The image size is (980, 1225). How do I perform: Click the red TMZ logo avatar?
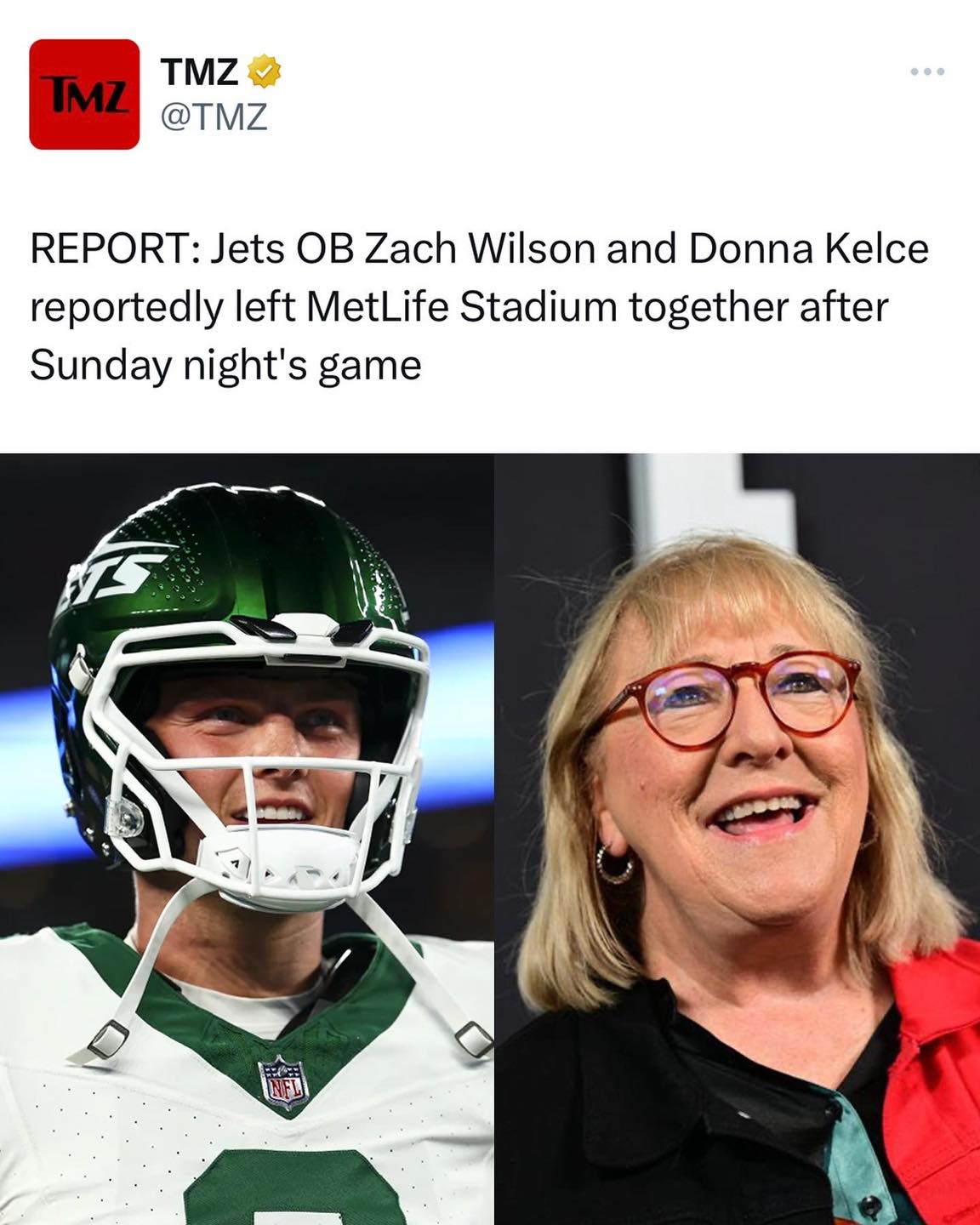click(84, 94)
